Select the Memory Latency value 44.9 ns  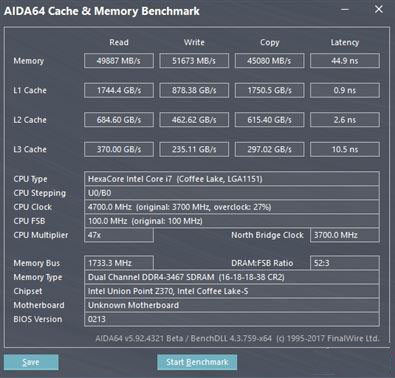[345, 61]
